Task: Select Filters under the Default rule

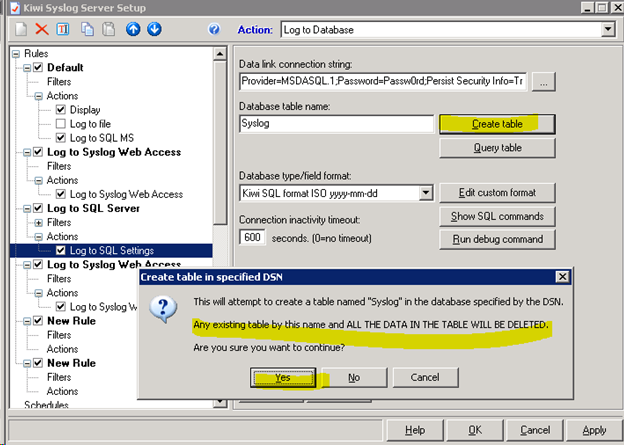Action: [x=59, y=82]
